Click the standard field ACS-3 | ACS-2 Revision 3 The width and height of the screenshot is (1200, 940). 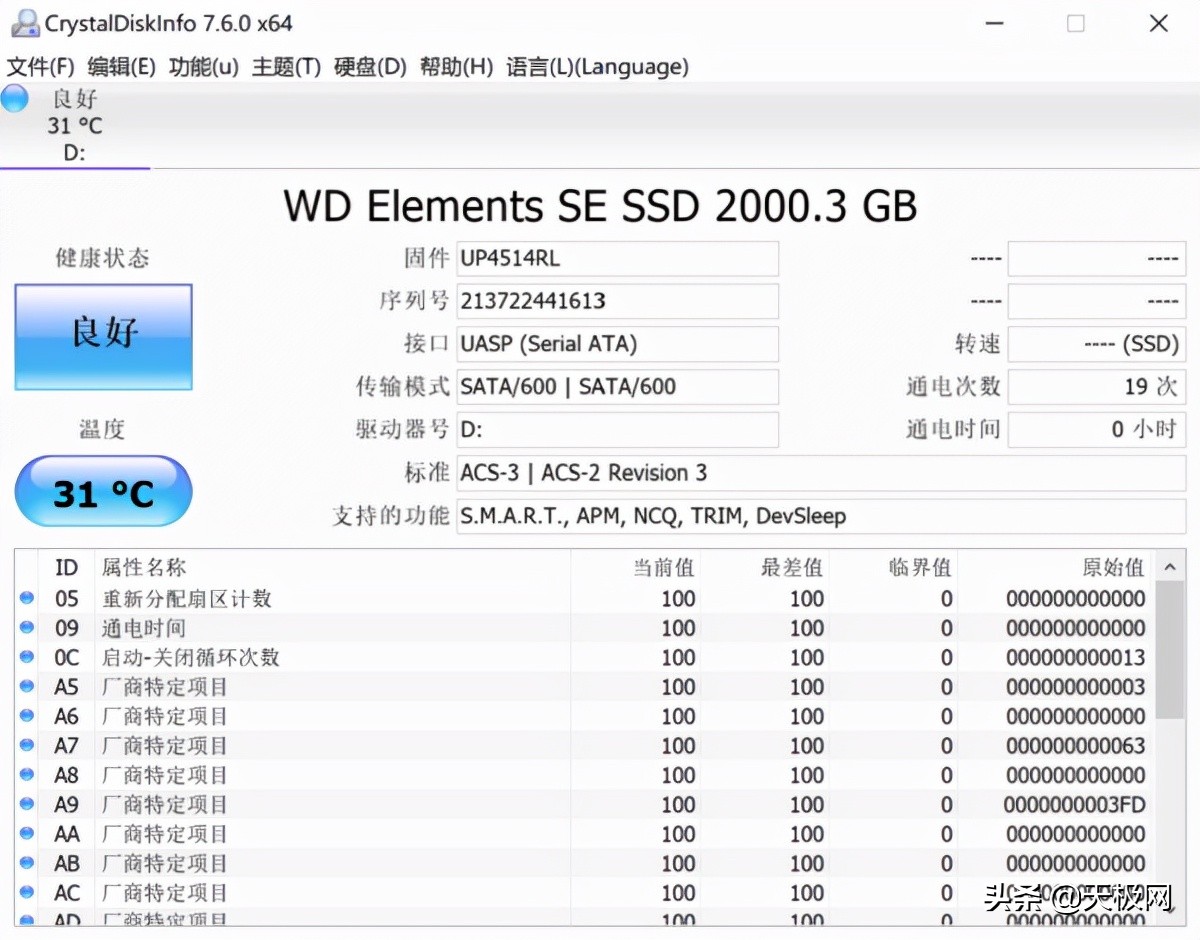[821, 473]
